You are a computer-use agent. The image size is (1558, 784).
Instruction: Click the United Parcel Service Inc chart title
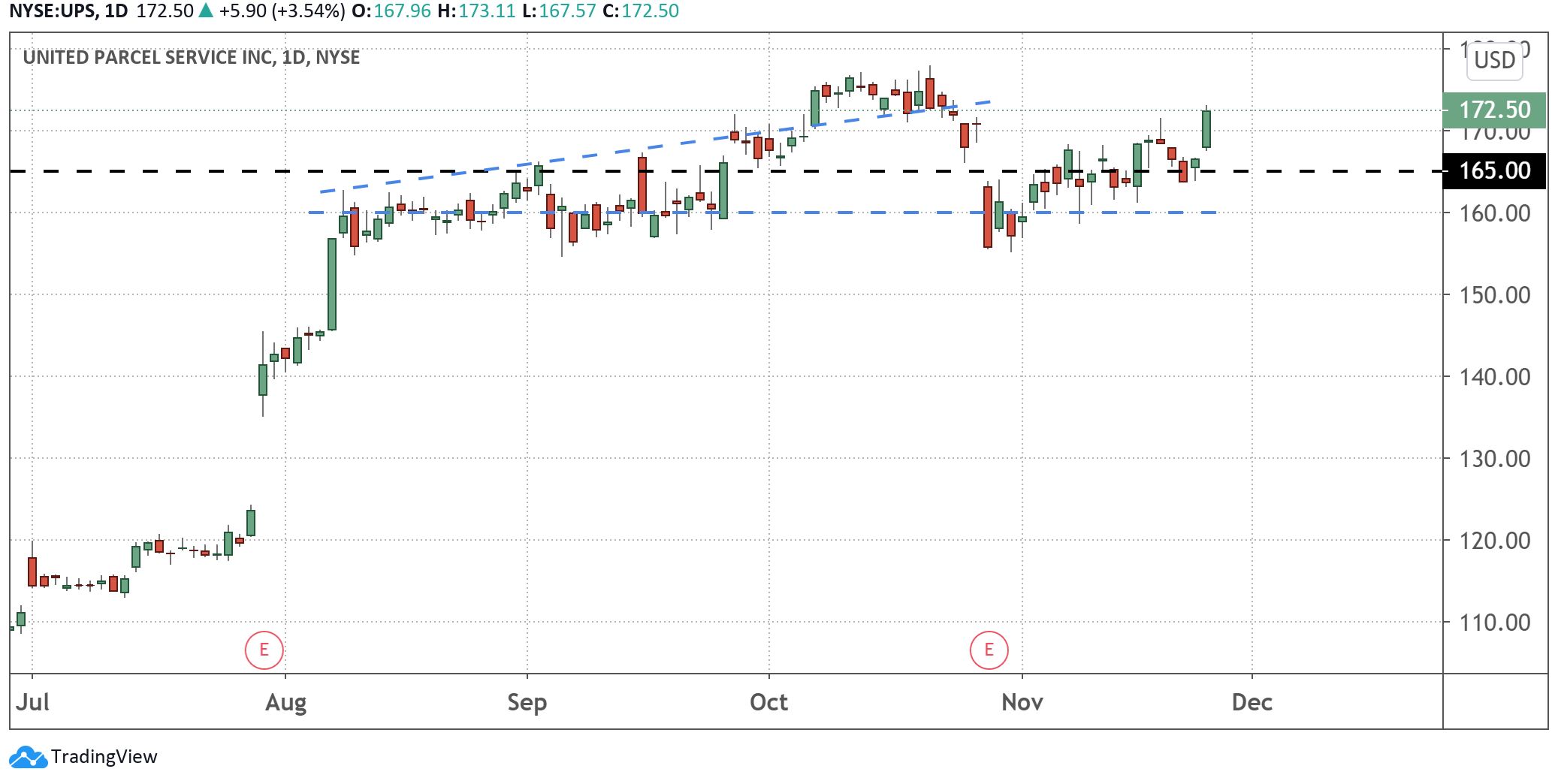tap(191, 58)
